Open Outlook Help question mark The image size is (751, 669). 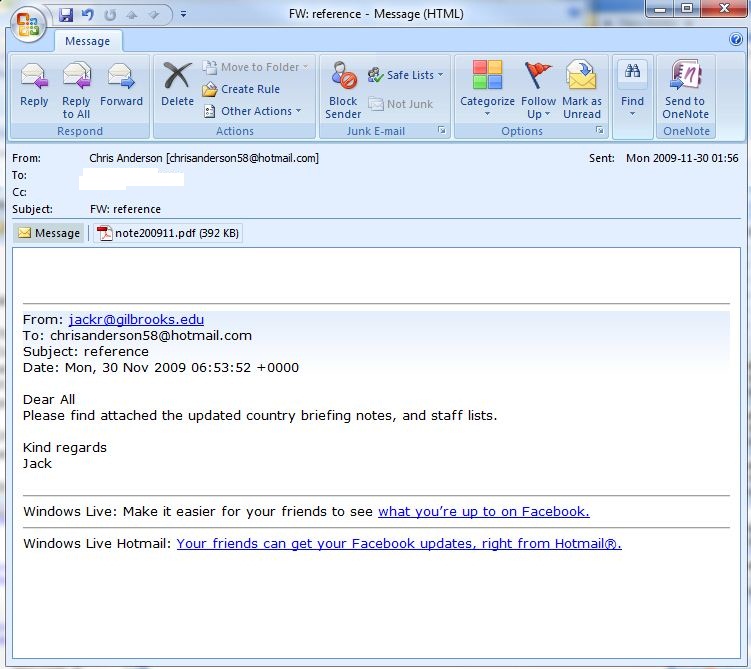[x=736, y=39]
